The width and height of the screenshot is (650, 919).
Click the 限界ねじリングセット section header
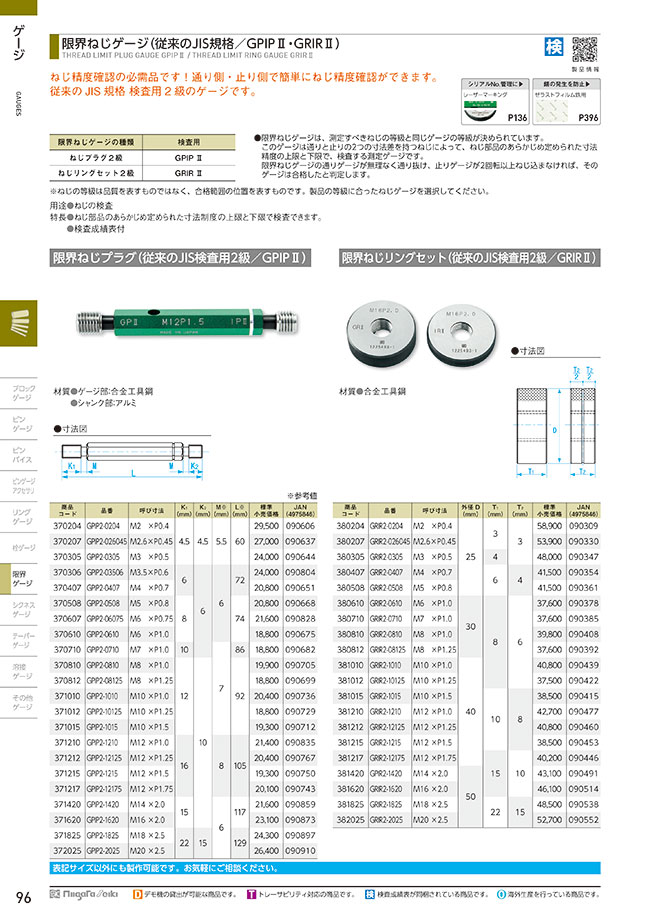[x=469, y=258]
